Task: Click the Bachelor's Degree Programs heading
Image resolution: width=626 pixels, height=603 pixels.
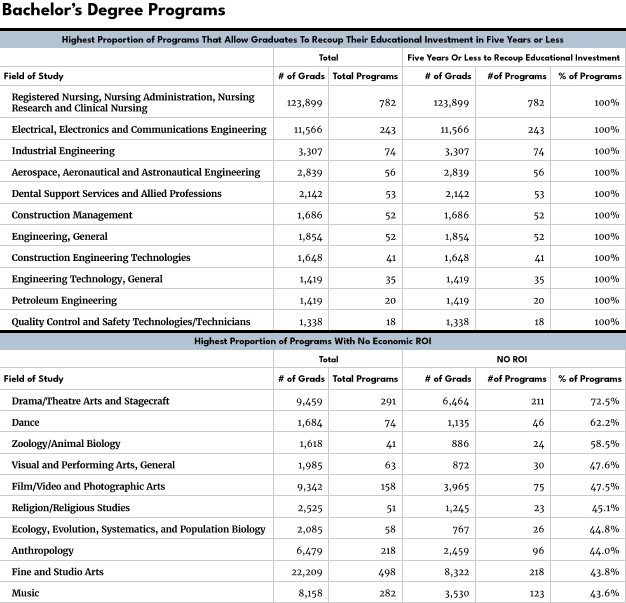Action: (113, 12)
